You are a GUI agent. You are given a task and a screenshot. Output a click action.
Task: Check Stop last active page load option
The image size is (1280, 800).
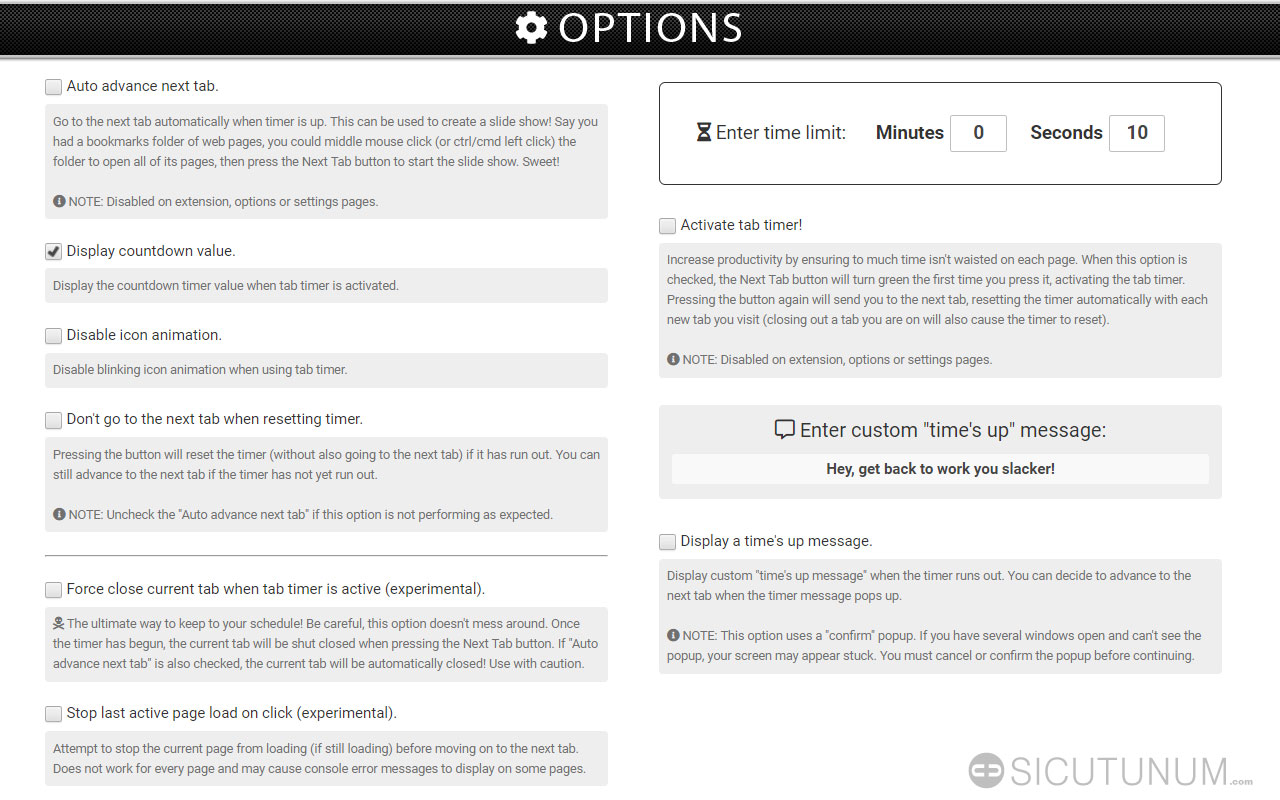point(54,714)
